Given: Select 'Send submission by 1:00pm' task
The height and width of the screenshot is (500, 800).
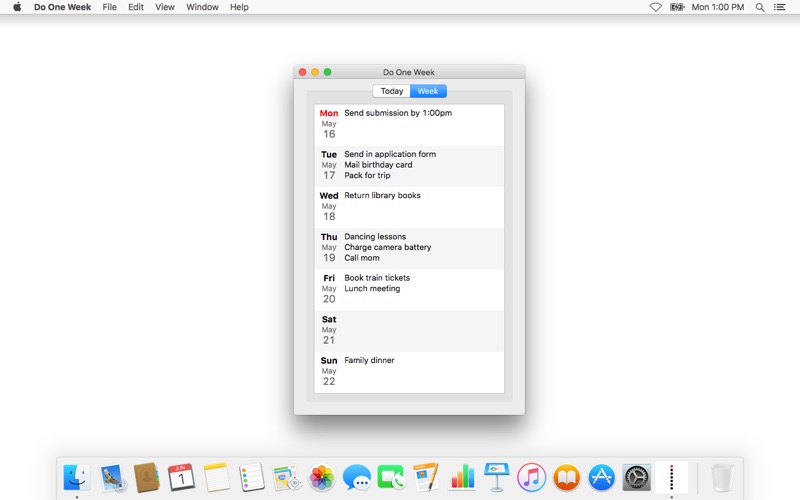Looking at the screenshot, I should click(x=398, y=113).
